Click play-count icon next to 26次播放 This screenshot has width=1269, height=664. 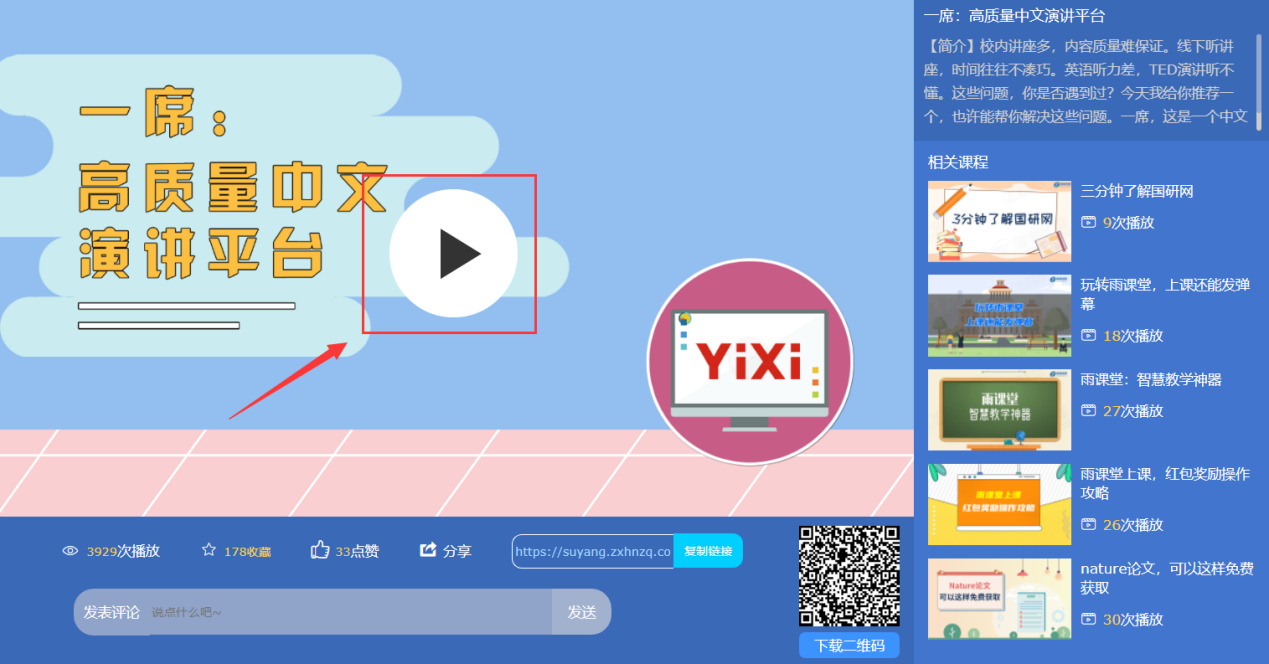tap(1088, 525)
